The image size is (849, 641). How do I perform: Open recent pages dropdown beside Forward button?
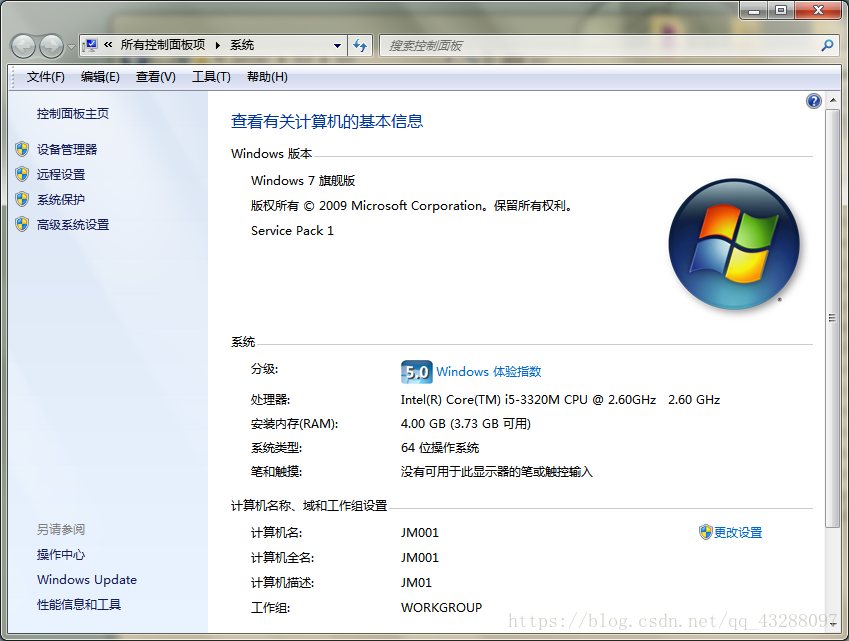click(71, 47)
